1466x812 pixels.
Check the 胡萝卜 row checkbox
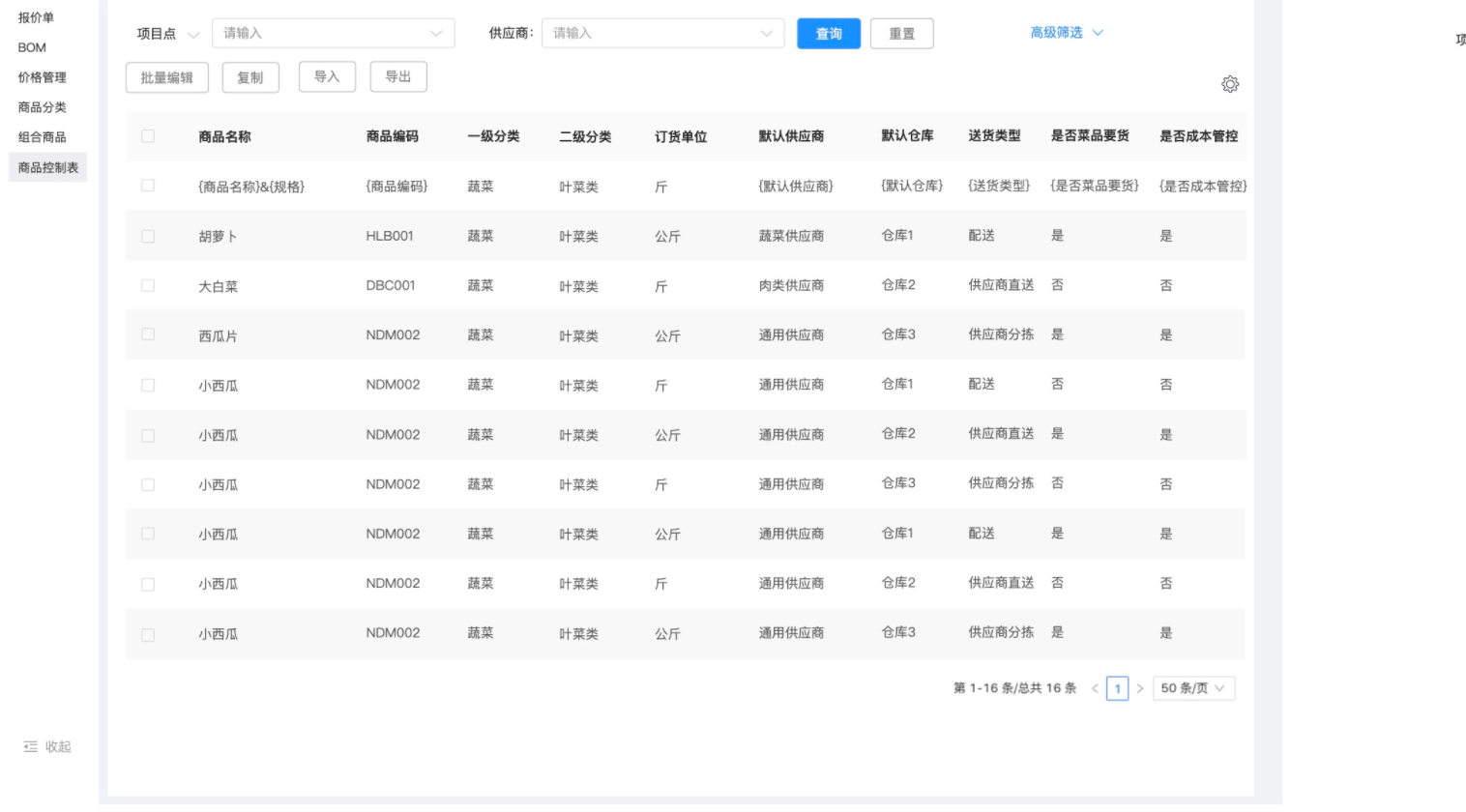(x=148, y=236)
